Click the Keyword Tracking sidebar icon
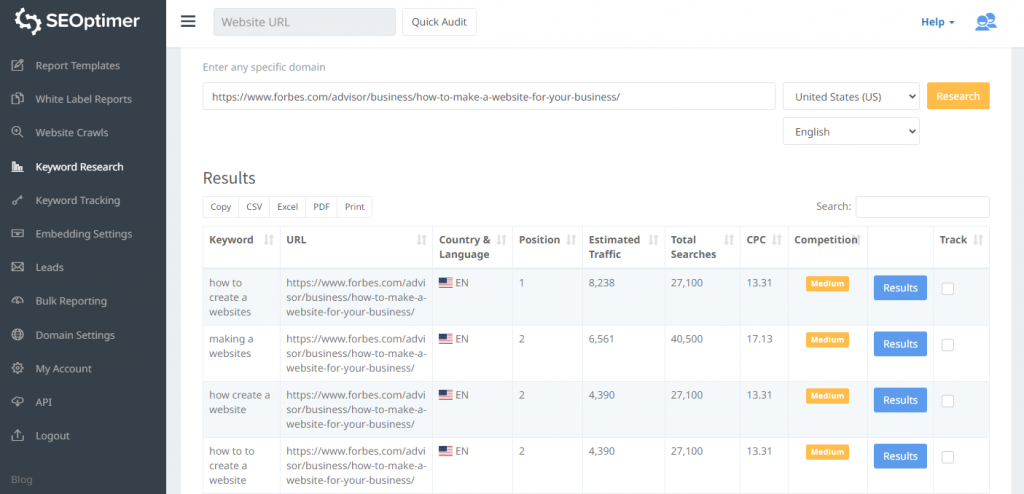Viewport: 1024px width, 494px height. (x=17, y=200)
